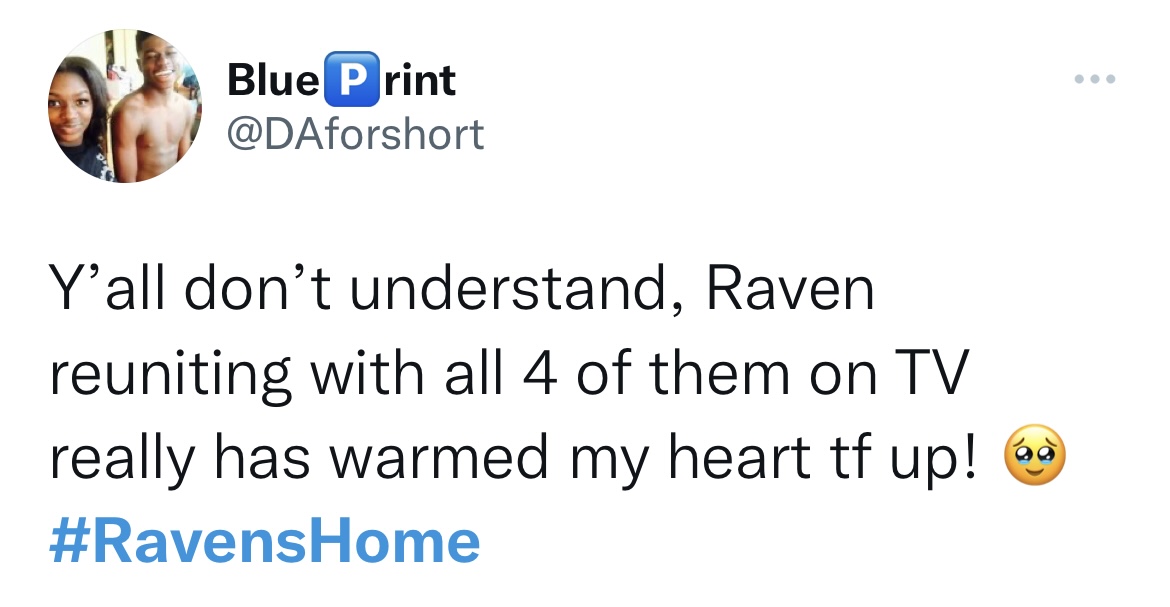1170x607 pixels.
Task: Open the round profile avatar photo
Action: pyautogui.click(x=125, y=106)
